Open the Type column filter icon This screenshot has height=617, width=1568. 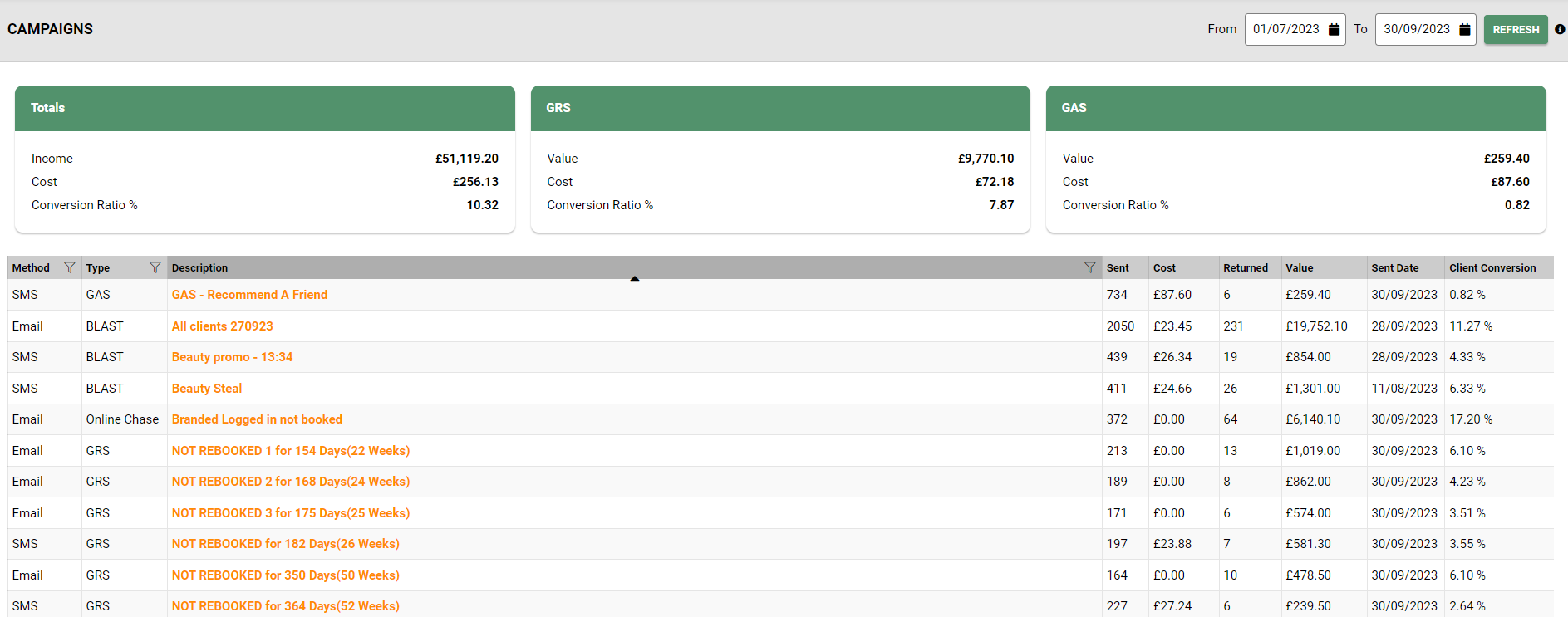pyautogui.click(x=155, y=267)
